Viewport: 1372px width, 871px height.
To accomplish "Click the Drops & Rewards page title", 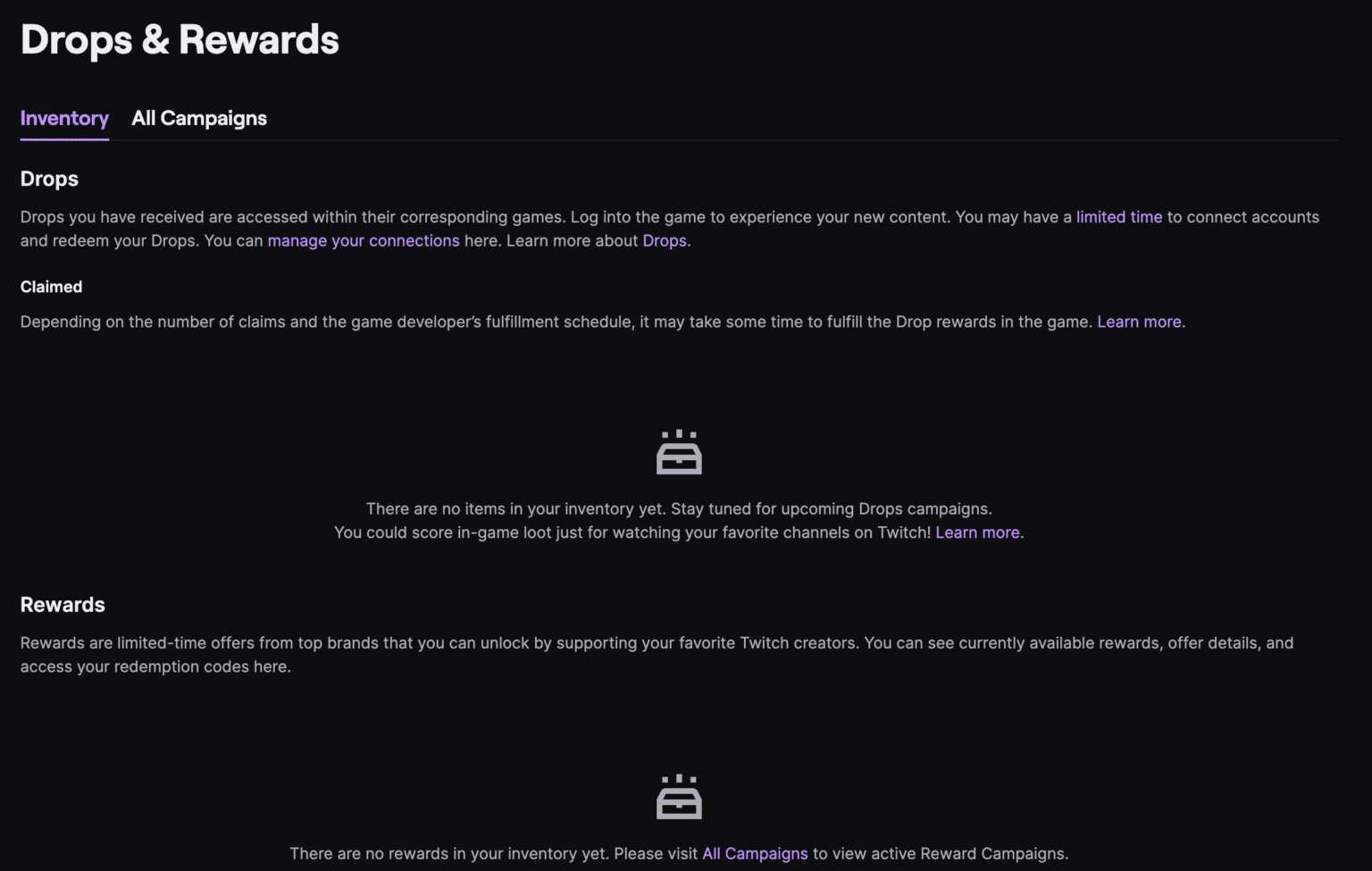I will point(179,39).
